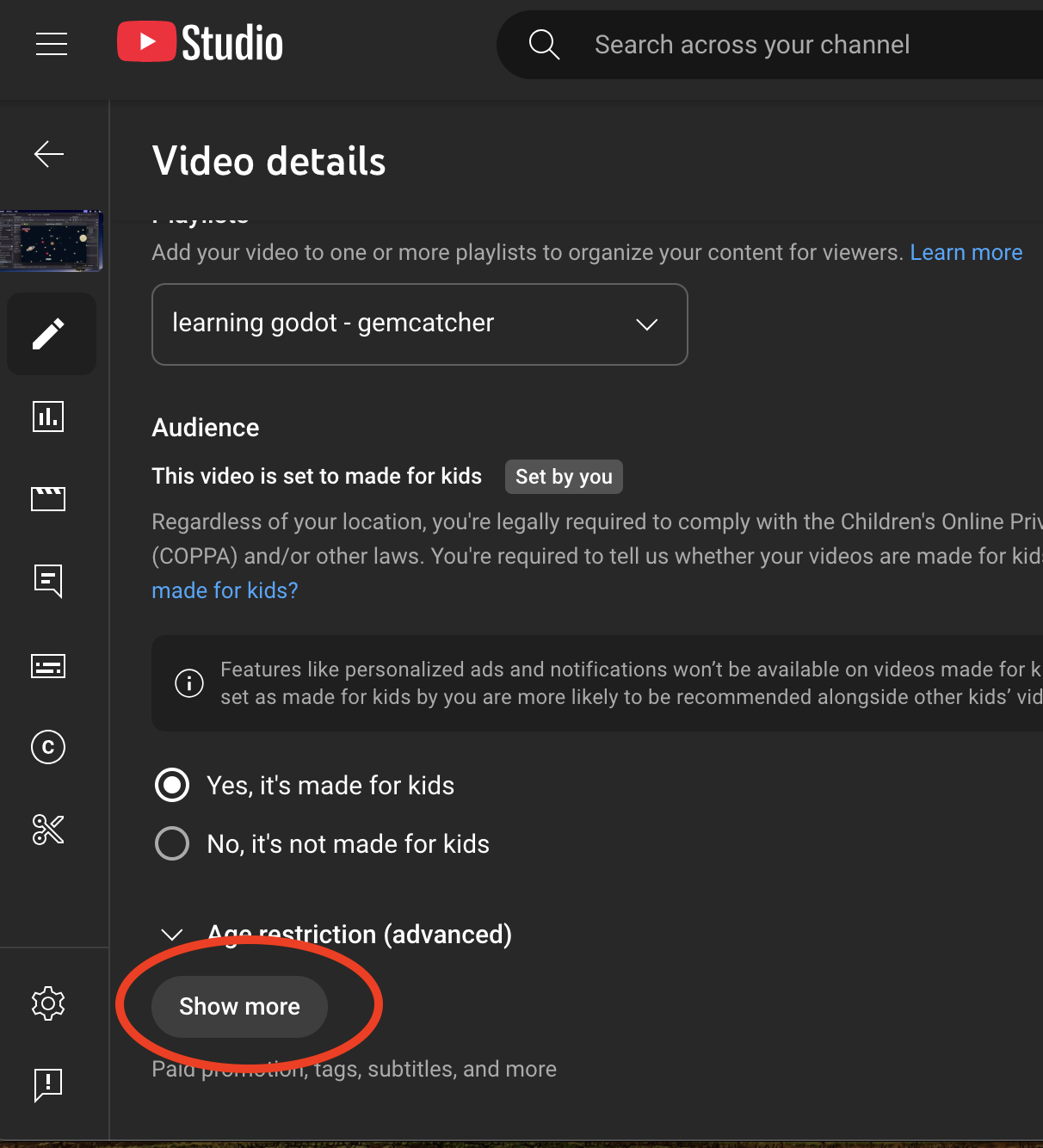Select "Yes, it's made for kids"
Screen dimensions: 1043x1148
tap(172, 785)
